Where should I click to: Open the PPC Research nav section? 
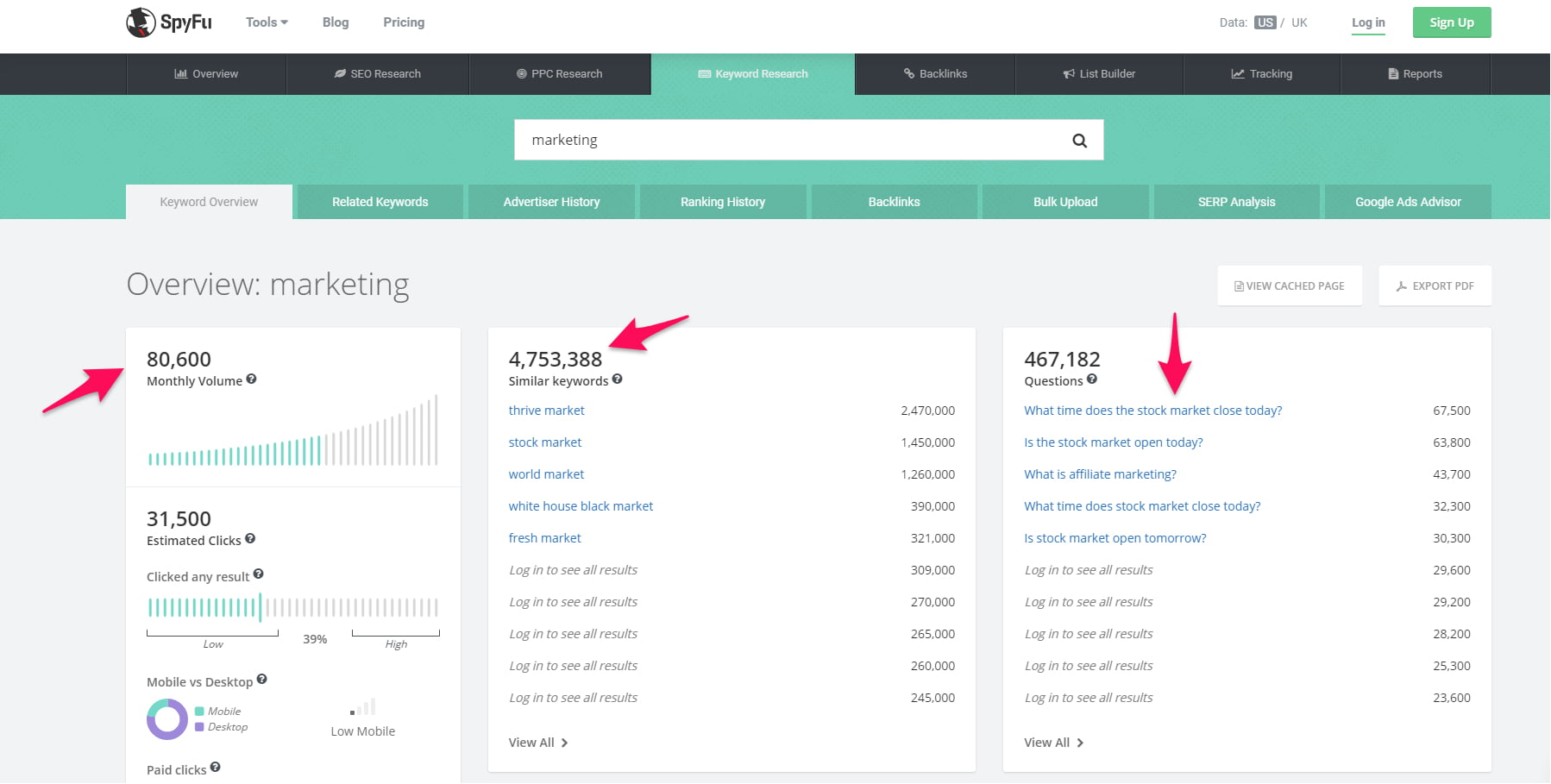[560, 74]
